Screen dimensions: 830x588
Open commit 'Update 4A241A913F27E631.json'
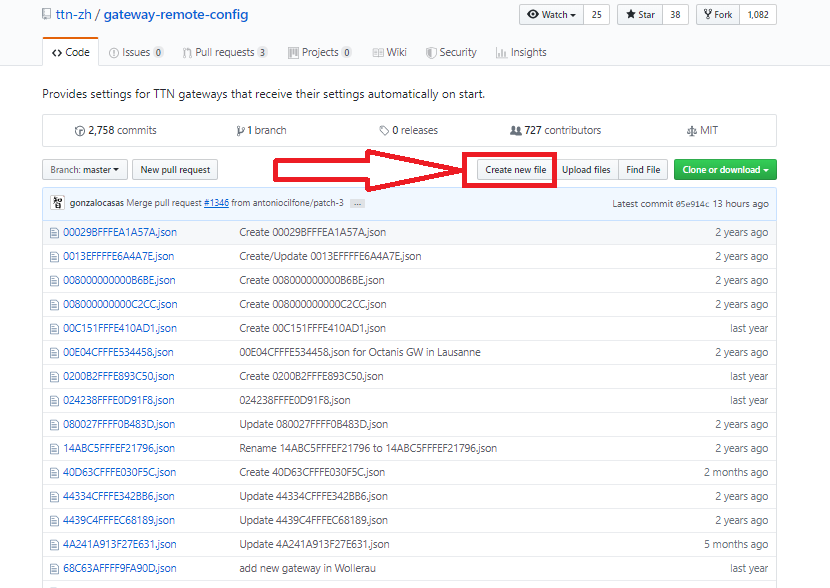coord(314,544)
